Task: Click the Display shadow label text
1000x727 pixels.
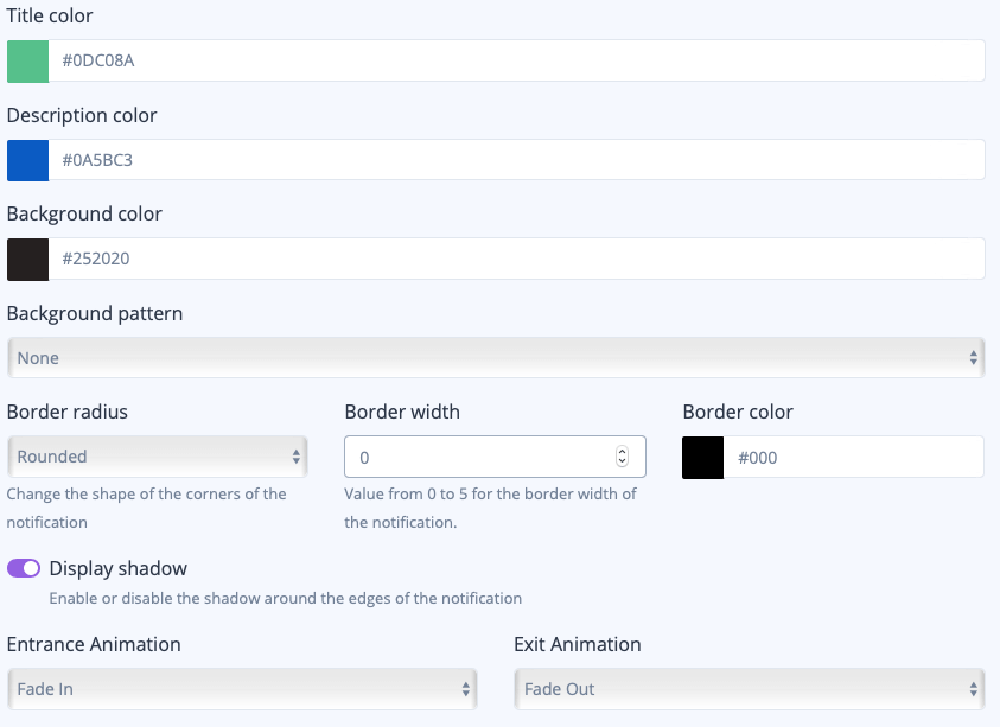Action: tap(116, 568)
